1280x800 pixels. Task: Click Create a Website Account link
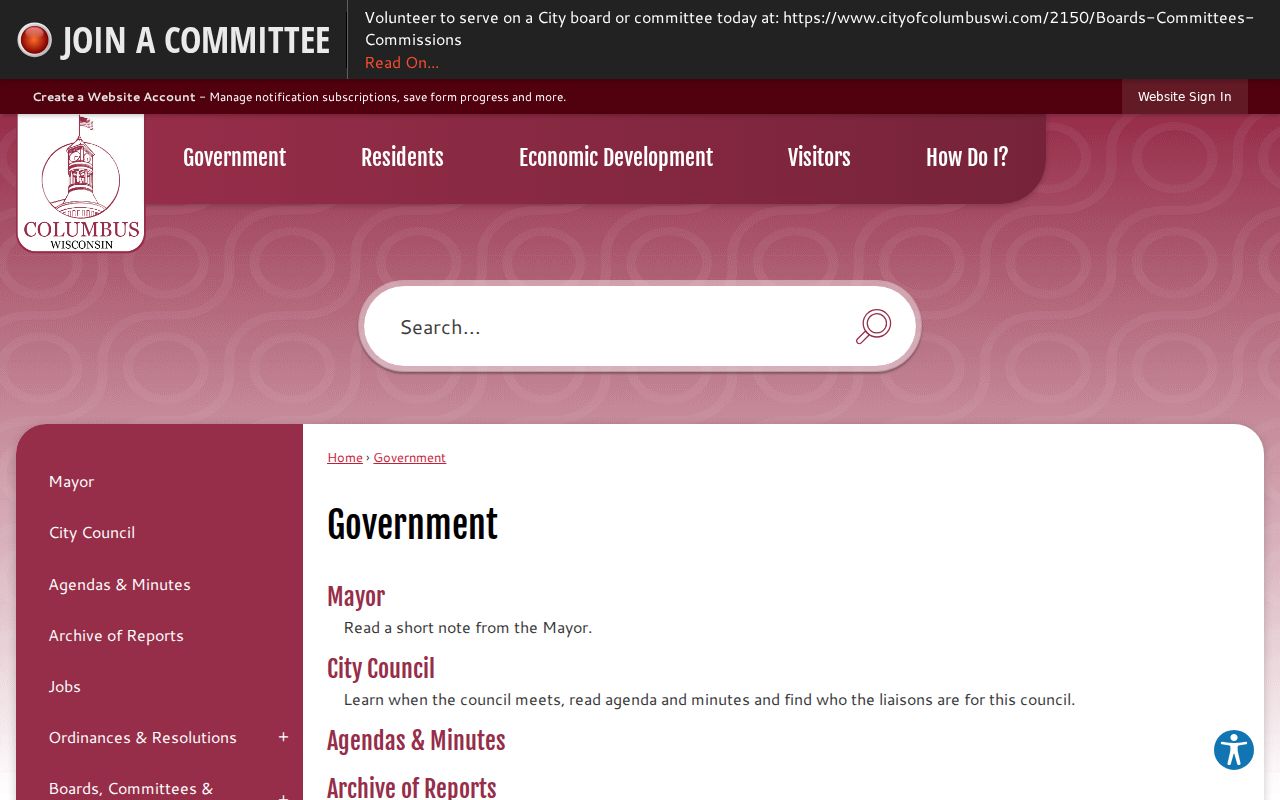pyautogui.click(x=114, y=97)
